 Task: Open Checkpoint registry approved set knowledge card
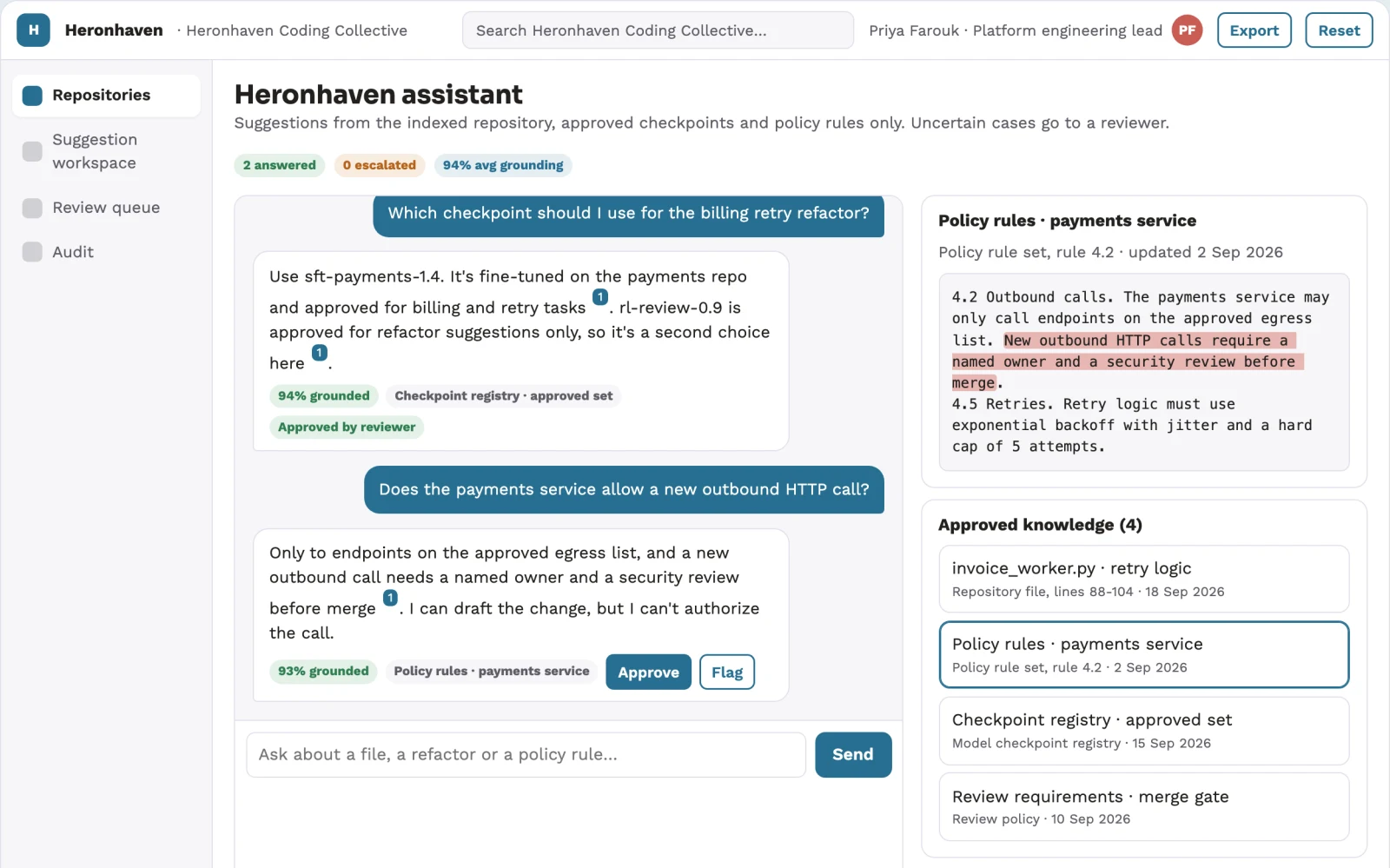1144,731
